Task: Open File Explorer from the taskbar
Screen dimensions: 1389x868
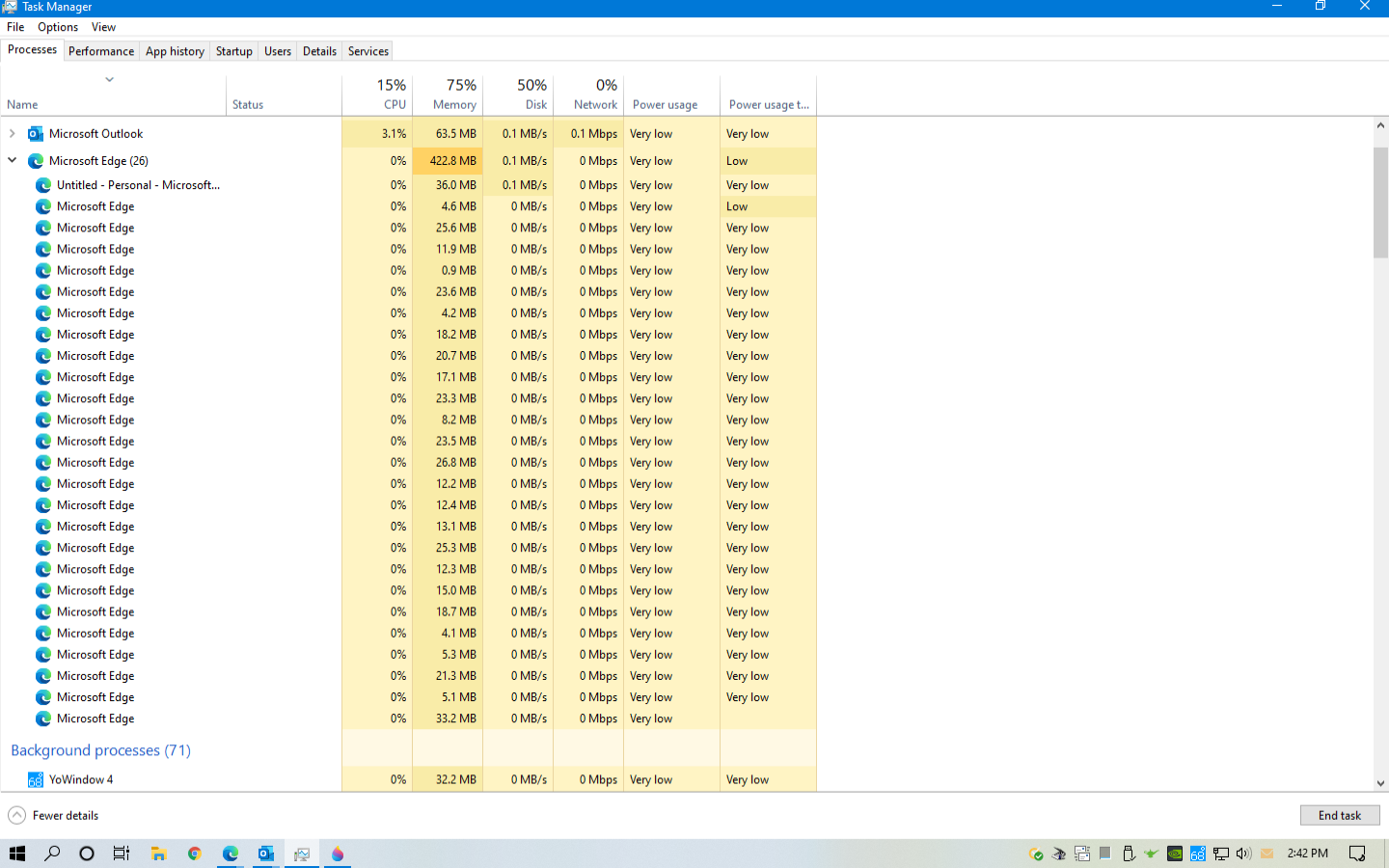Action: 159,854
